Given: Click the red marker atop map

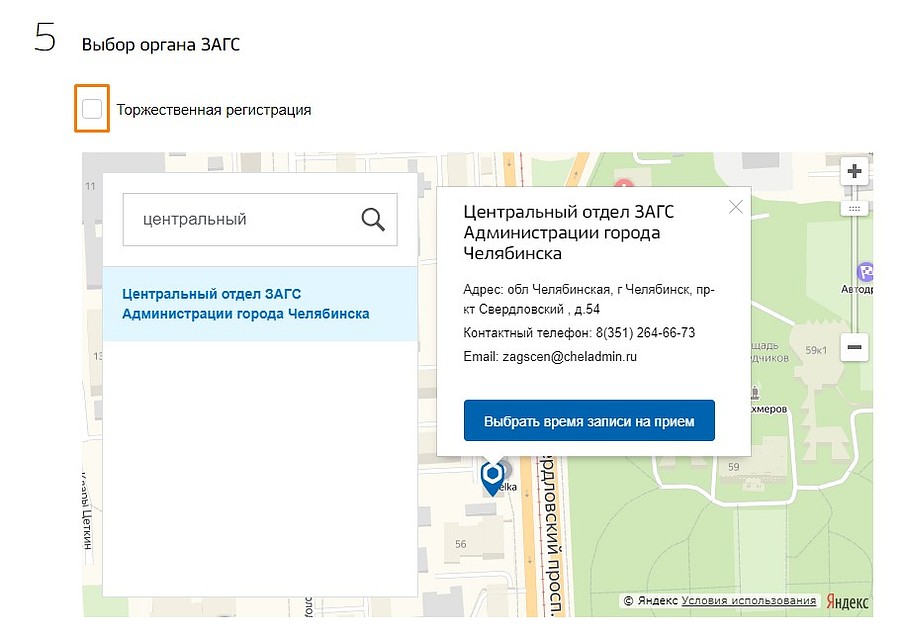Looking at the screenshot, I should coord(624,183).
